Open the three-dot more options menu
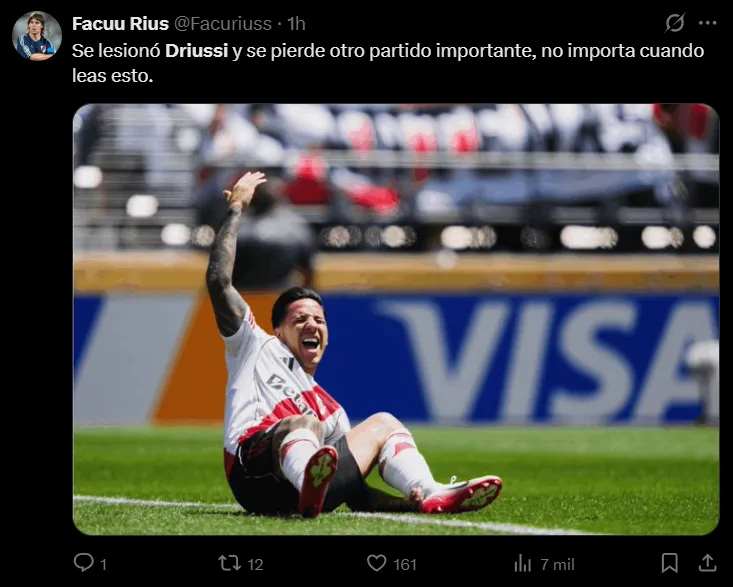This screenshot has width=733, height=587. pos(707,23)
